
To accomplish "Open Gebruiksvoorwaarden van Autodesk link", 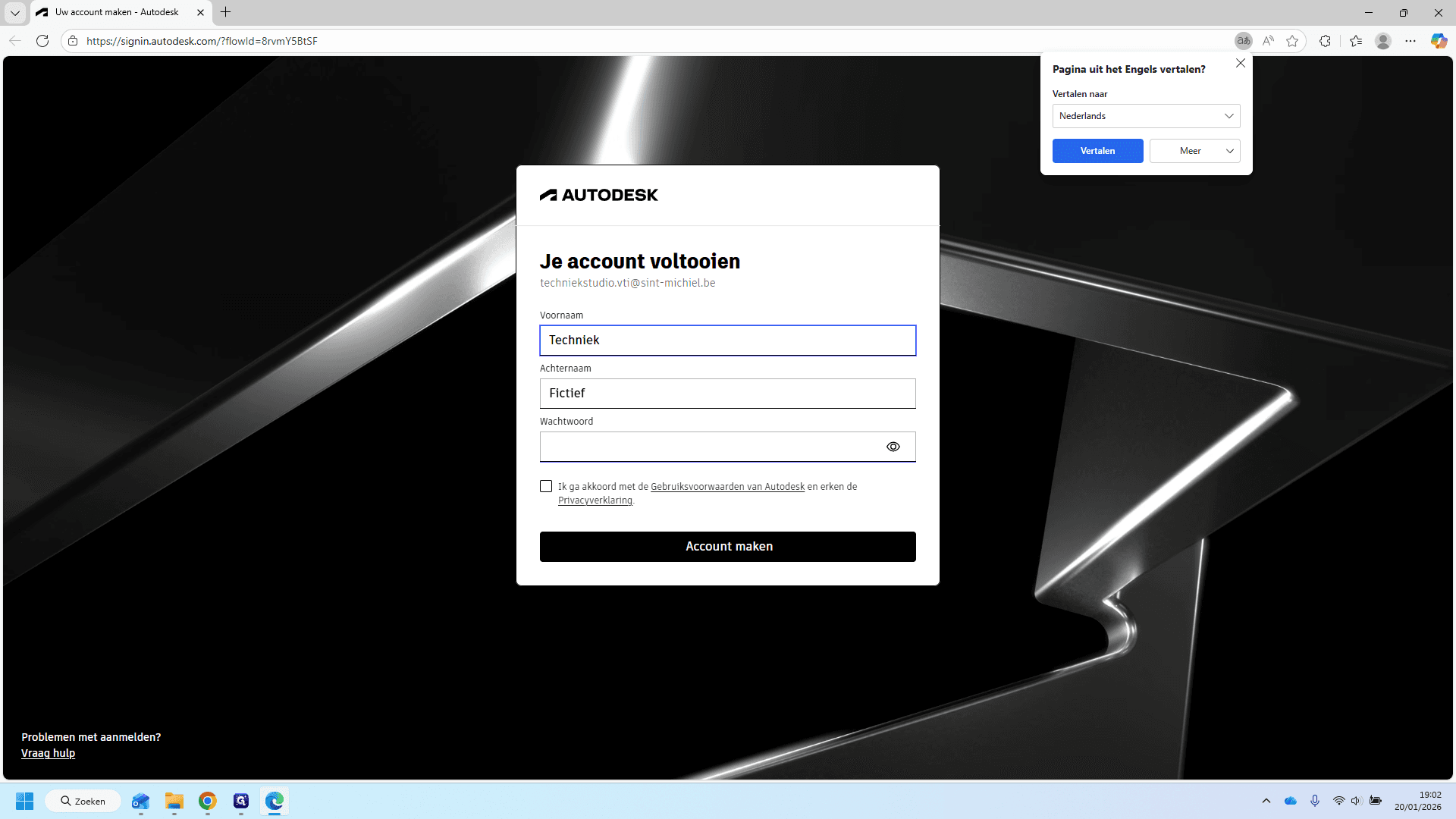I will (x=727, y=487).
